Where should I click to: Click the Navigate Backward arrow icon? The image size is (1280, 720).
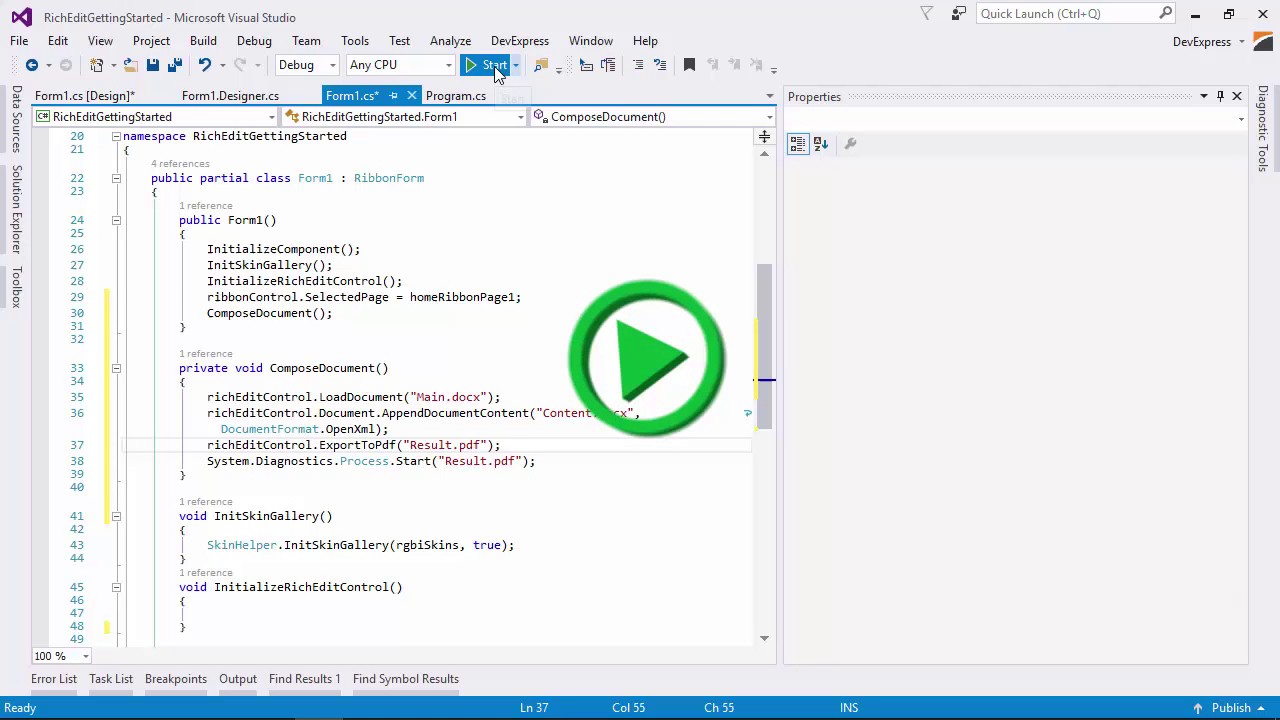point(32,65)
